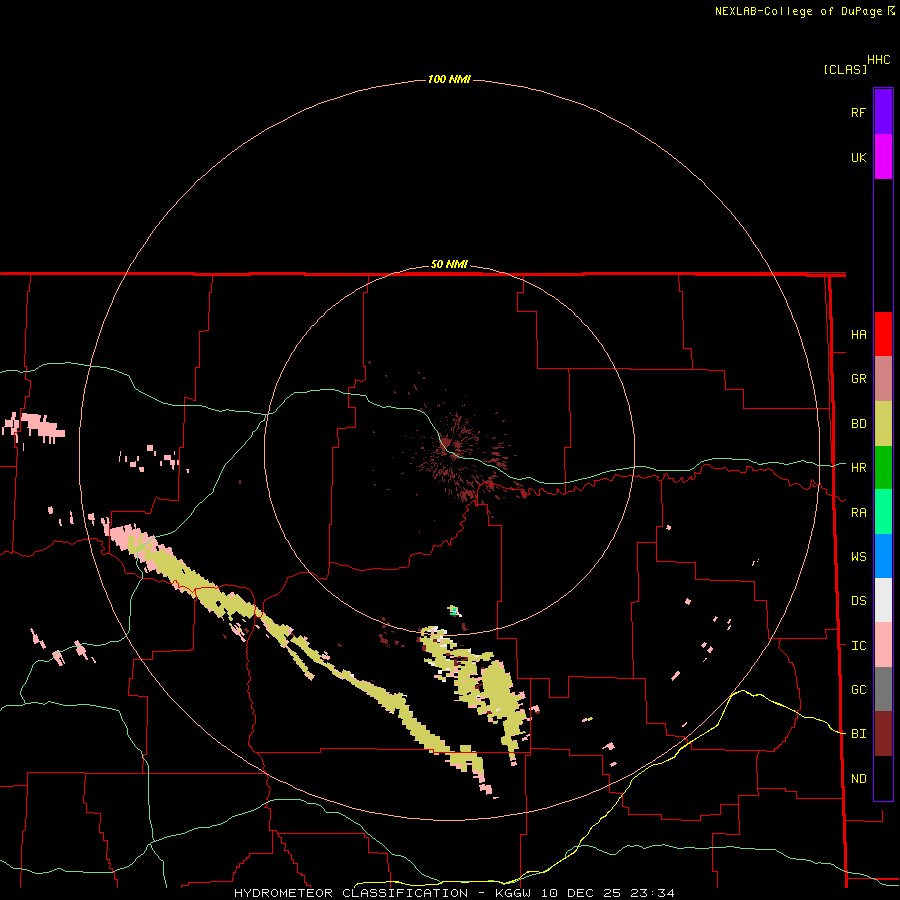Pick the HR green legend swatch
Screen dimensions: 900x900
[883, 467]
